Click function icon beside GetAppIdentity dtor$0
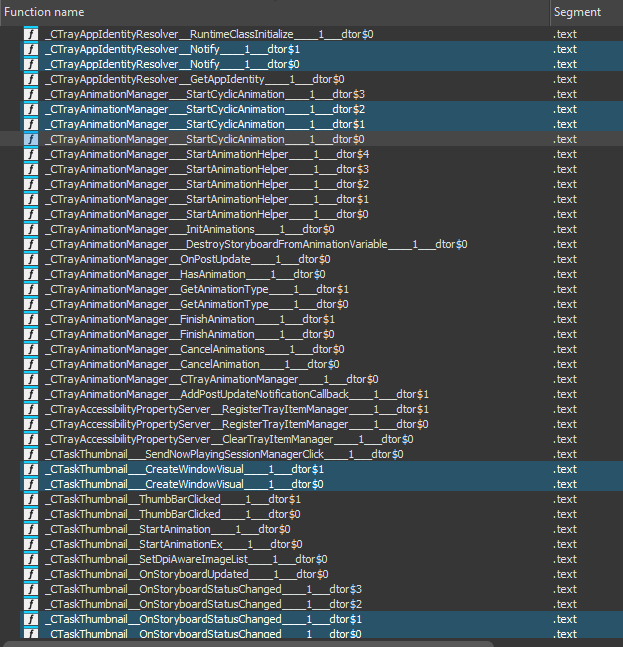The image size is (623, 647). [31, 79]
